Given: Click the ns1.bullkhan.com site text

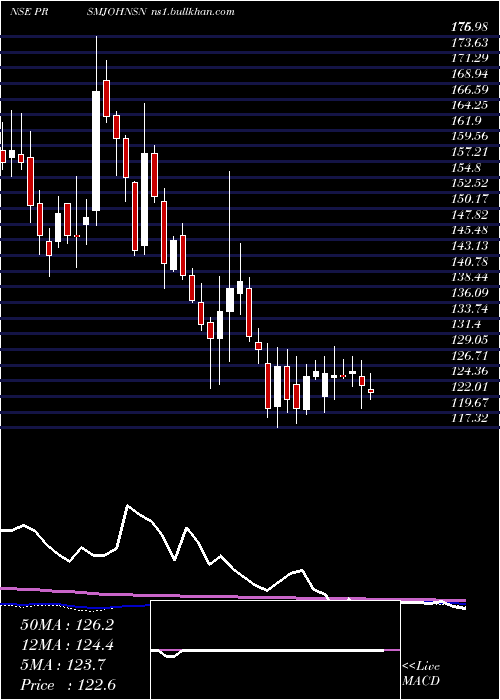Looking at the screenshot, I should (193, 12).
